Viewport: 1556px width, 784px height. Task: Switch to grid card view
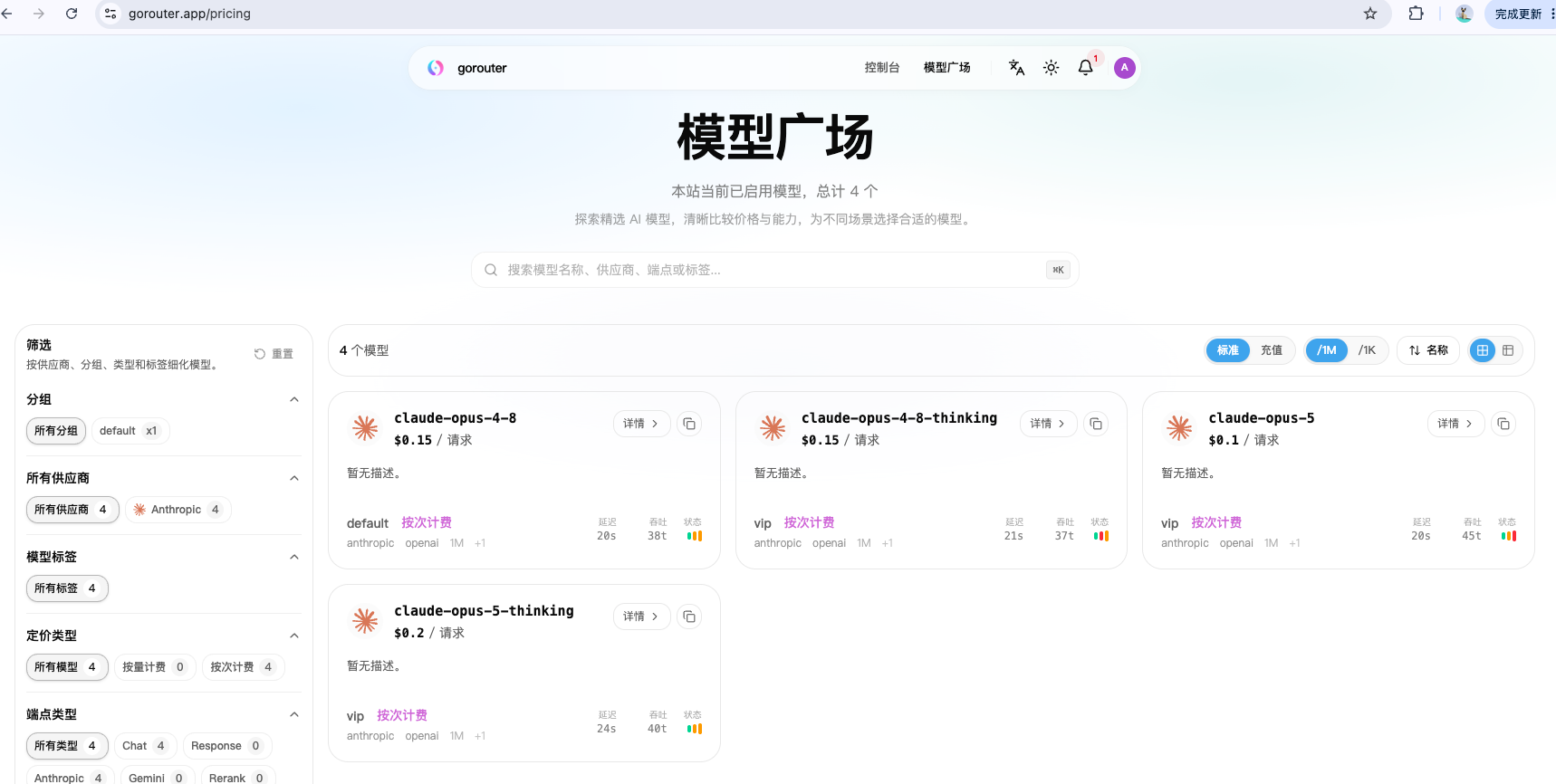point(1483,350)
